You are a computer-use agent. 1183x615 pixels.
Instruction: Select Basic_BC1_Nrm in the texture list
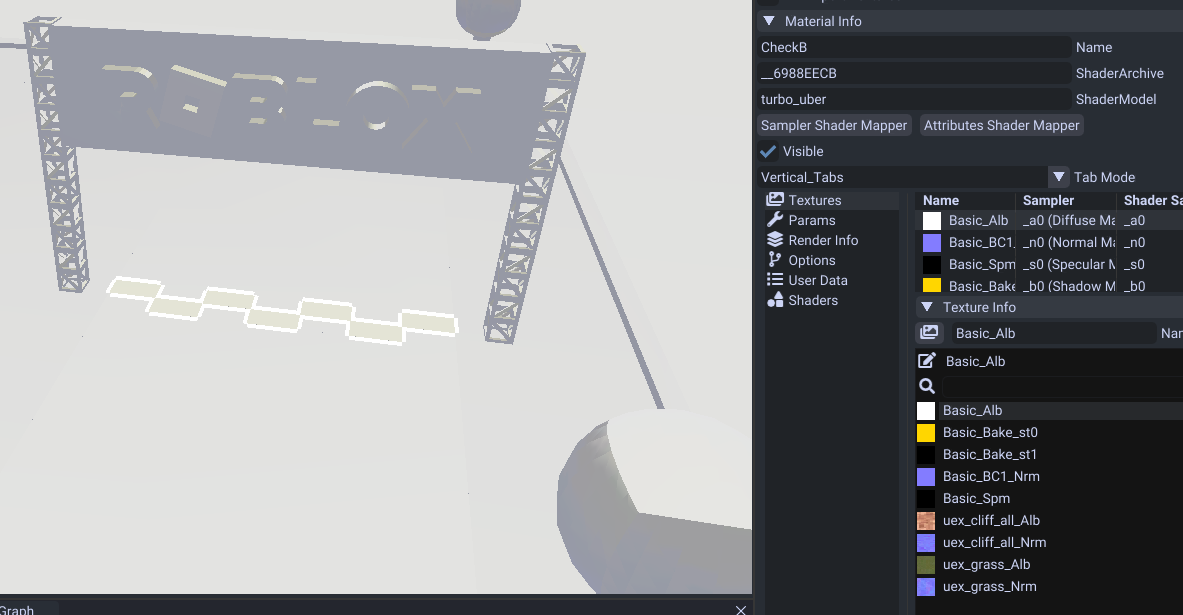pos(1049,476)
